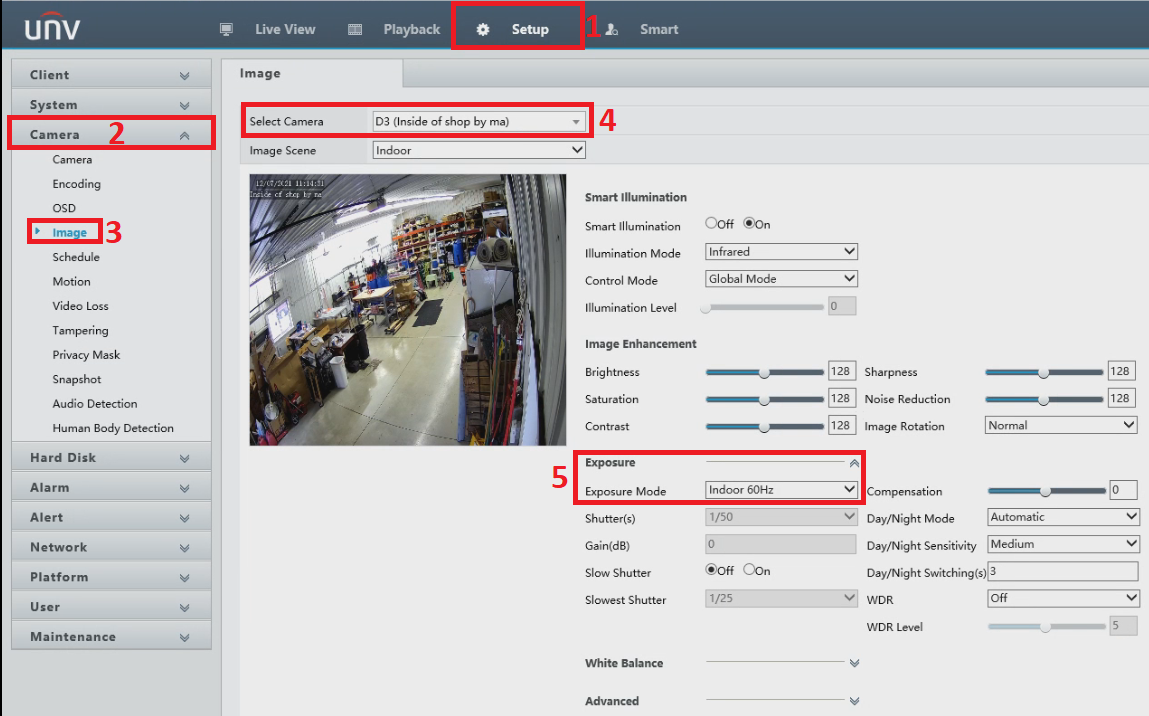Open the Select Camera dropdown

(x=478, y=122)
